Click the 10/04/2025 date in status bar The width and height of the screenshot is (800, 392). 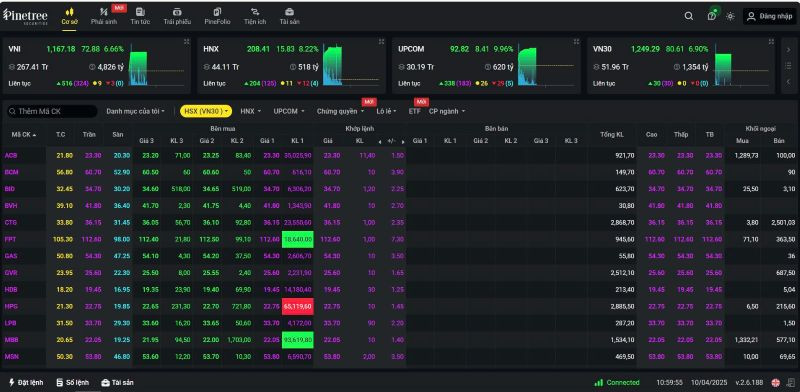coord(710,382)
